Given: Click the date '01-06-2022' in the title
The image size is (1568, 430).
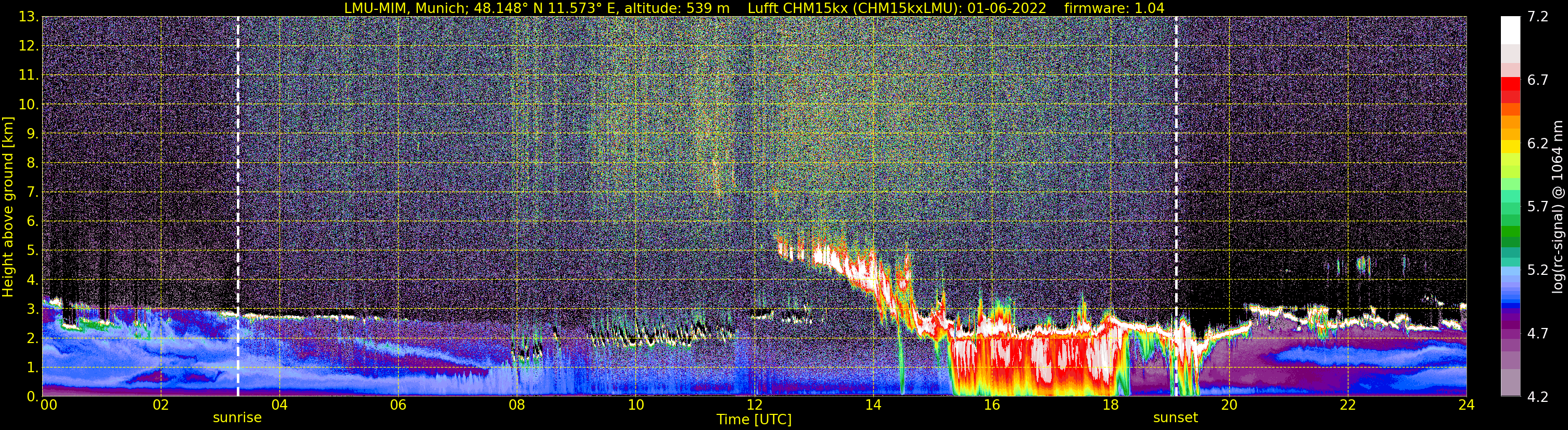Looking at the screenshot, I should (1007, 8).
